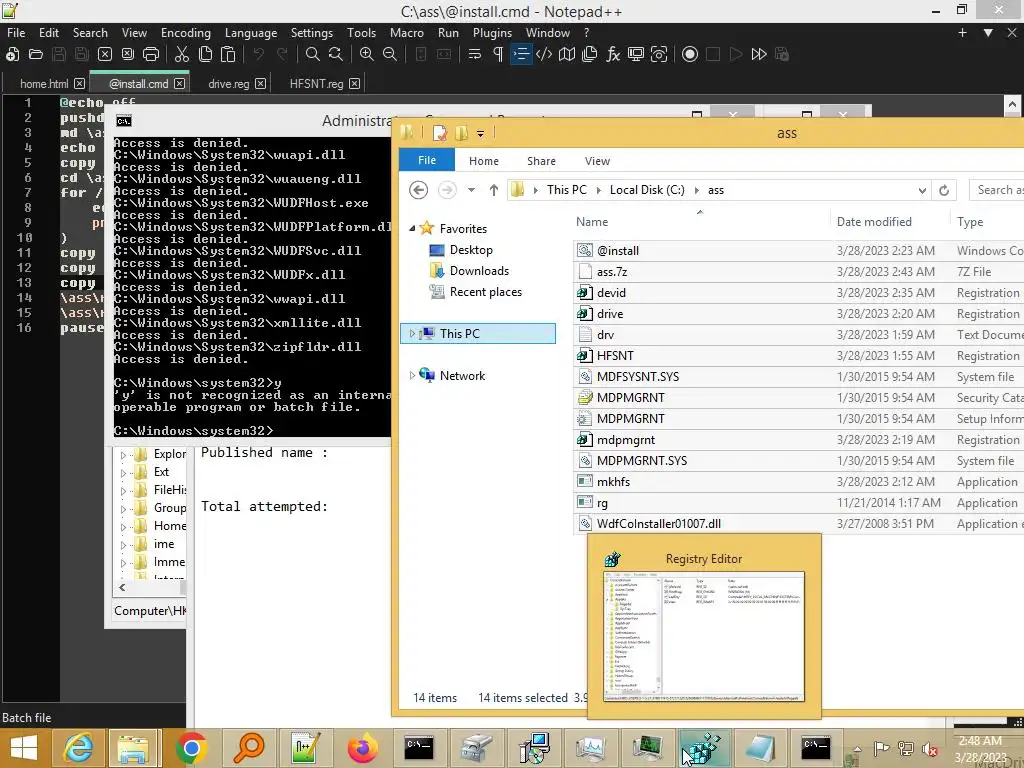Open Explorer View ribbon tab
The width and height of the screenshot is (1024, 768).
597,161
